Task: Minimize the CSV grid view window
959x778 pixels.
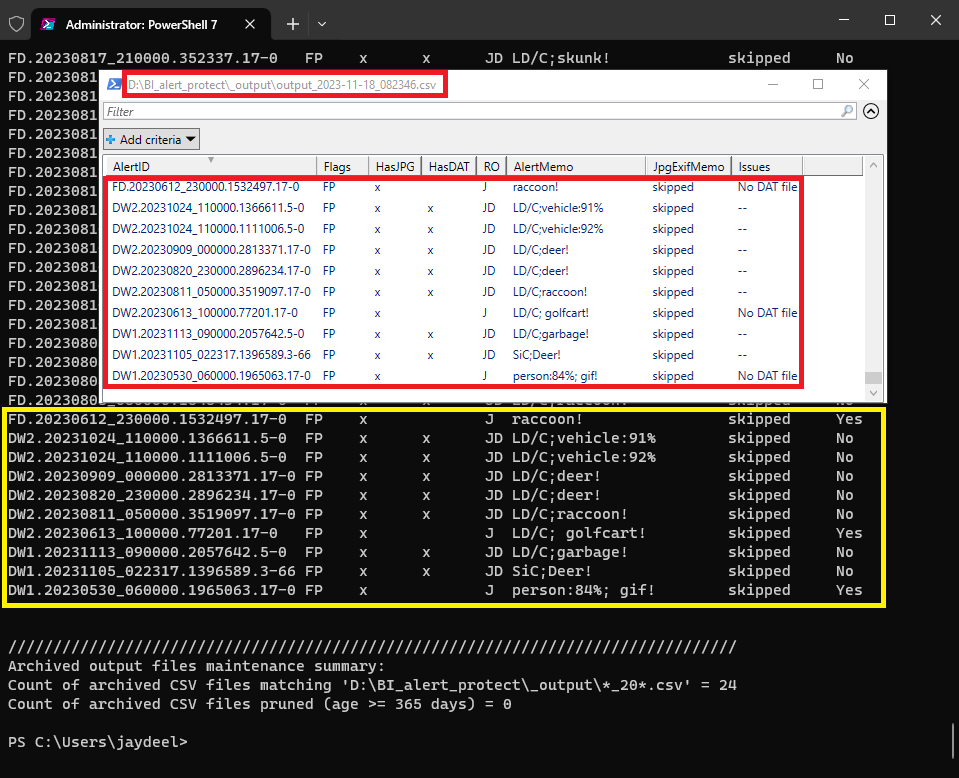Action: click(x=773, y=84)
